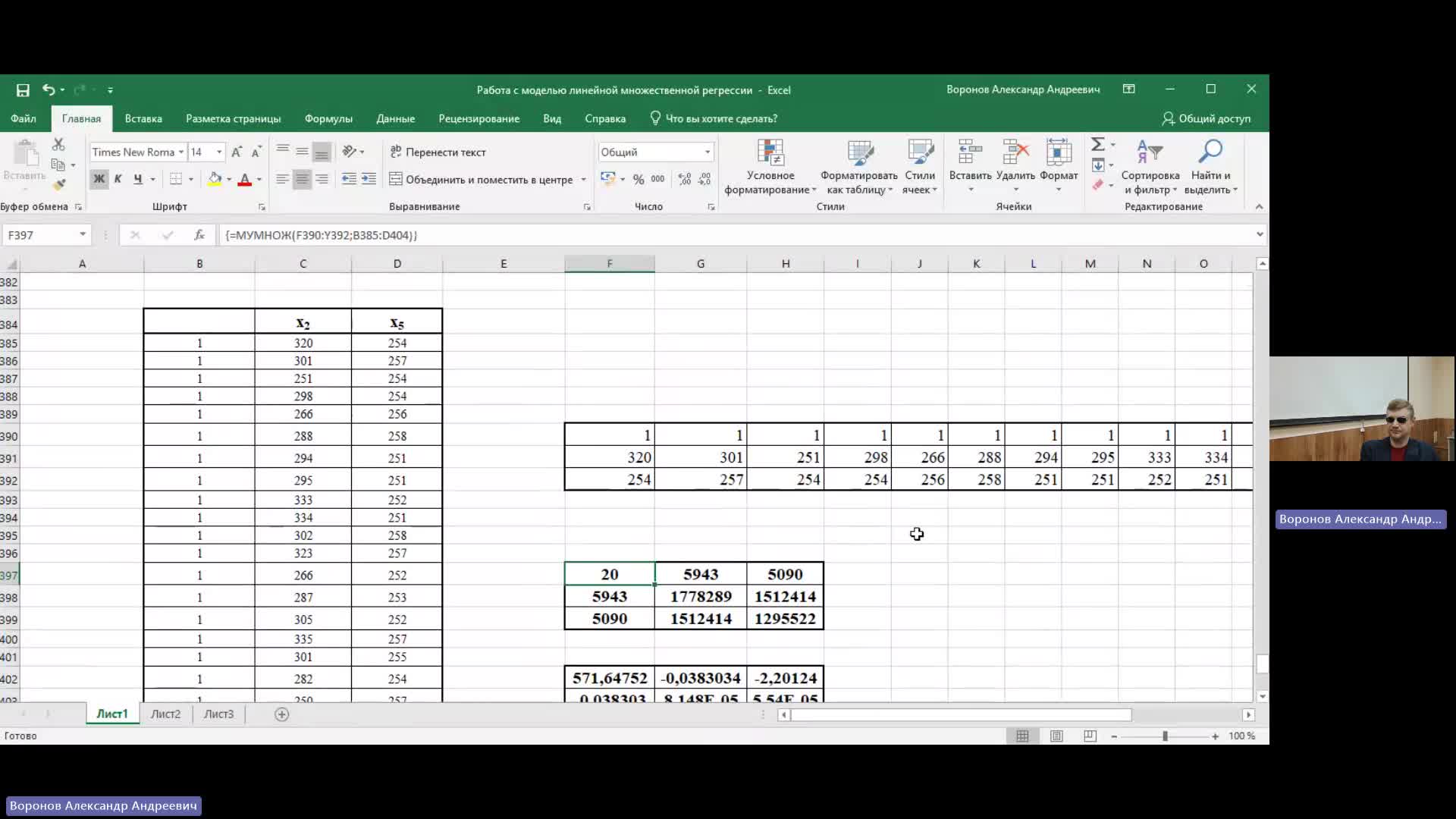Save the workbook with the floppy icon
Image resolution: width=1456 pixels, height=819 pixels.
tap(23, 90)
